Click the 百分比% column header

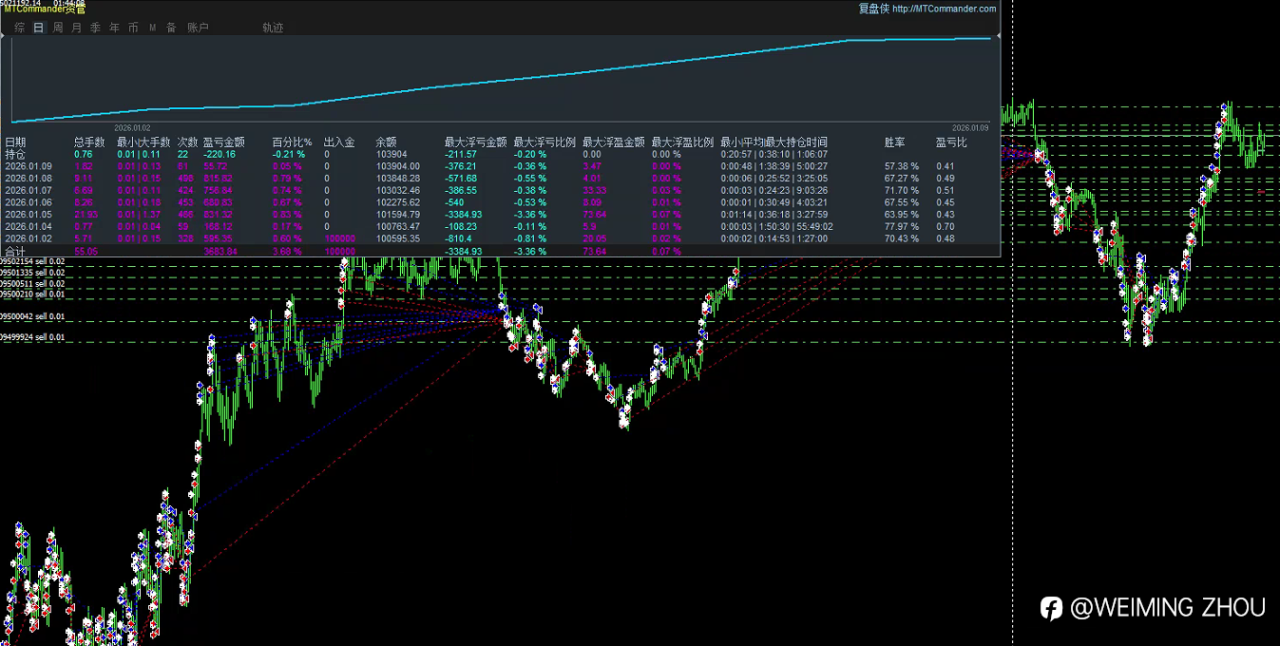pos(292,143)
